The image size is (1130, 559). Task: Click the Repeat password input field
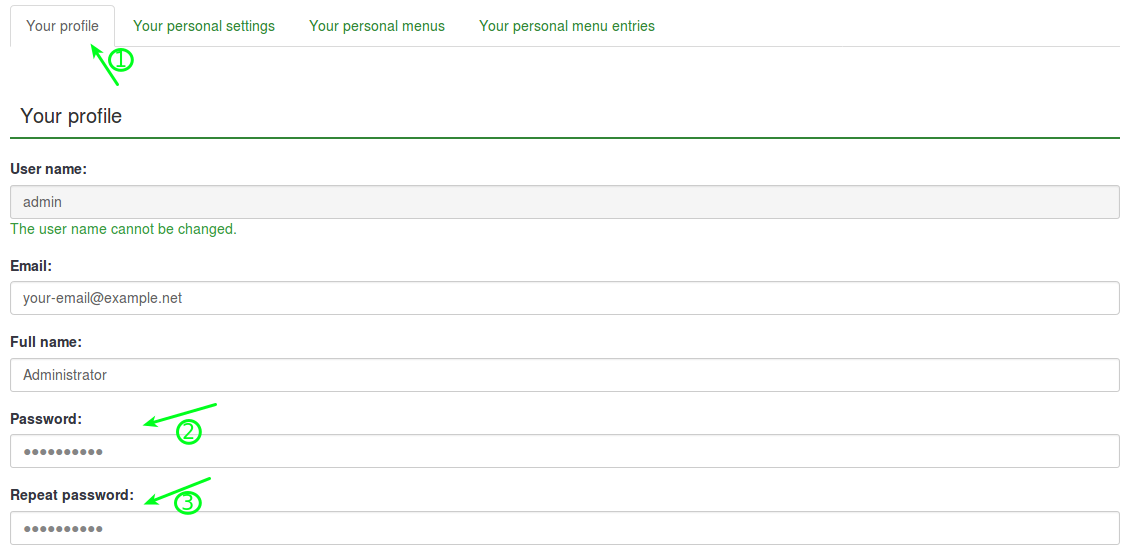pos(564,528)
